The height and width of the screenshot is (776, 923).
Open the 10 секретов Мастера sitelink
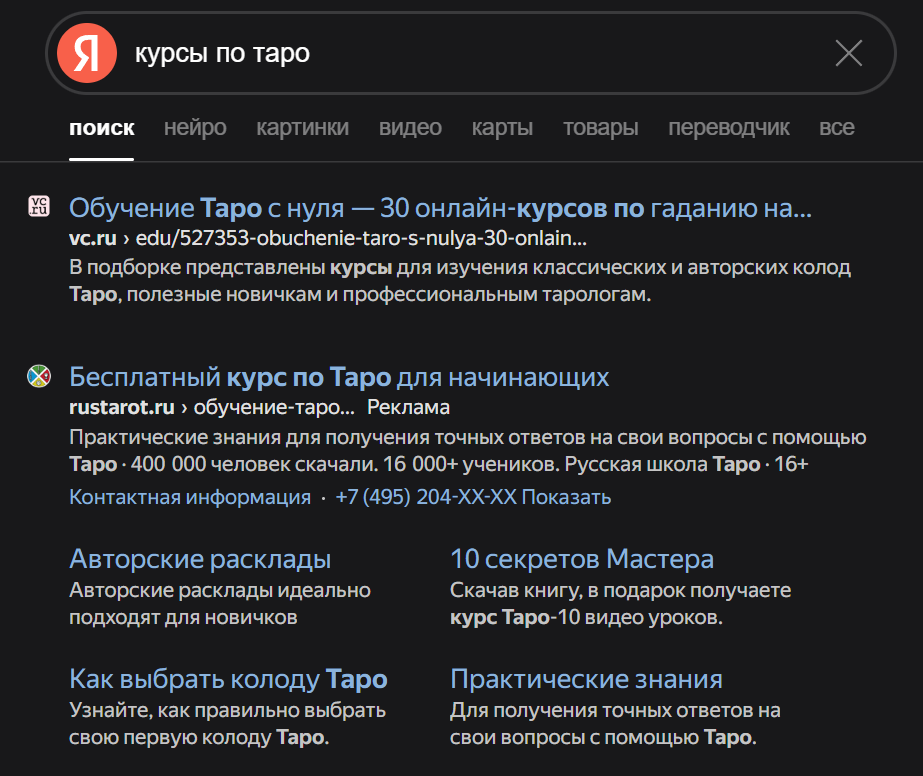[582, 559]
